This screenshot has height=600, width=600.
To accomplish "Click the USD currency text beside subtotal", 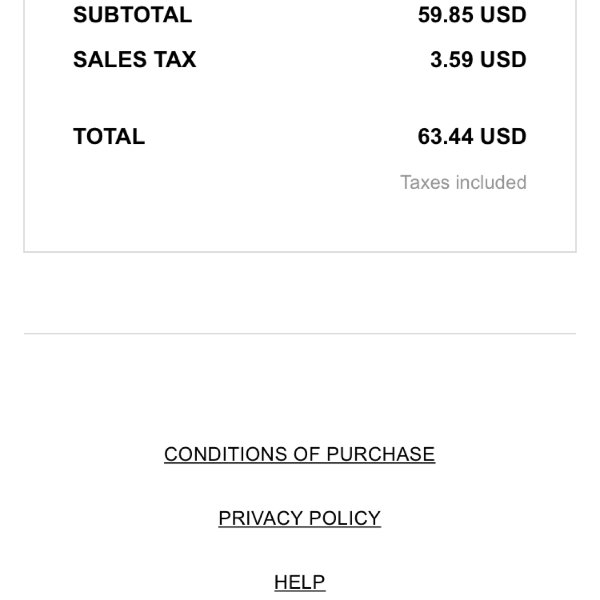I will tap(503, 15).
